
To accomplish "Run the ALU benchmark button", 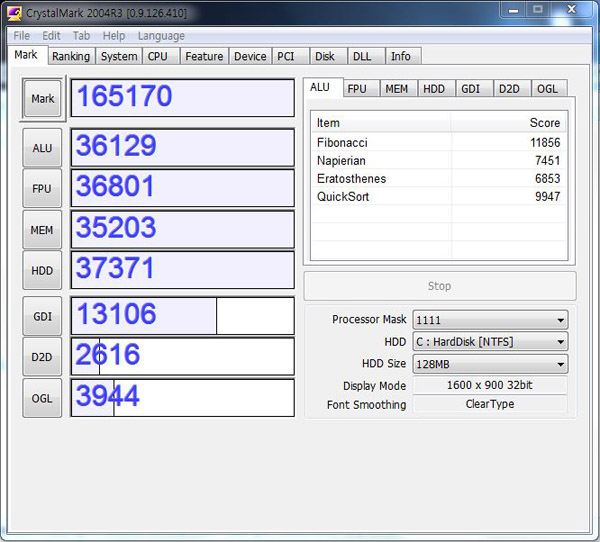I will [x=42, y=148].
